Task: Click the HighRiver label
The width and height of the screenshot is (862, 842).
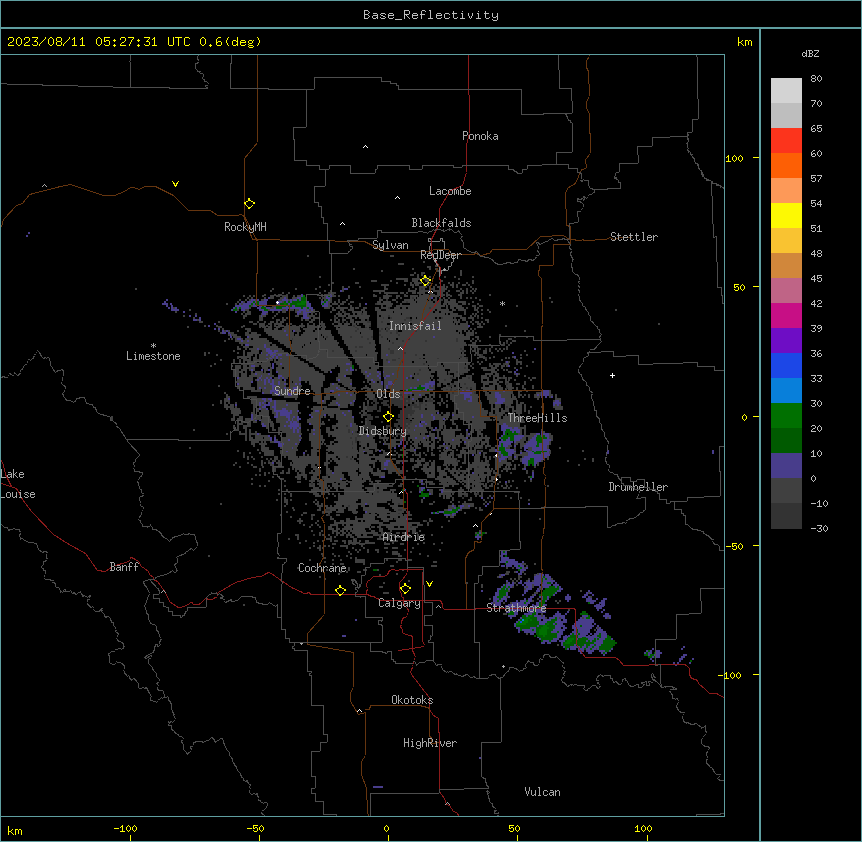Action: click(430, 743)
